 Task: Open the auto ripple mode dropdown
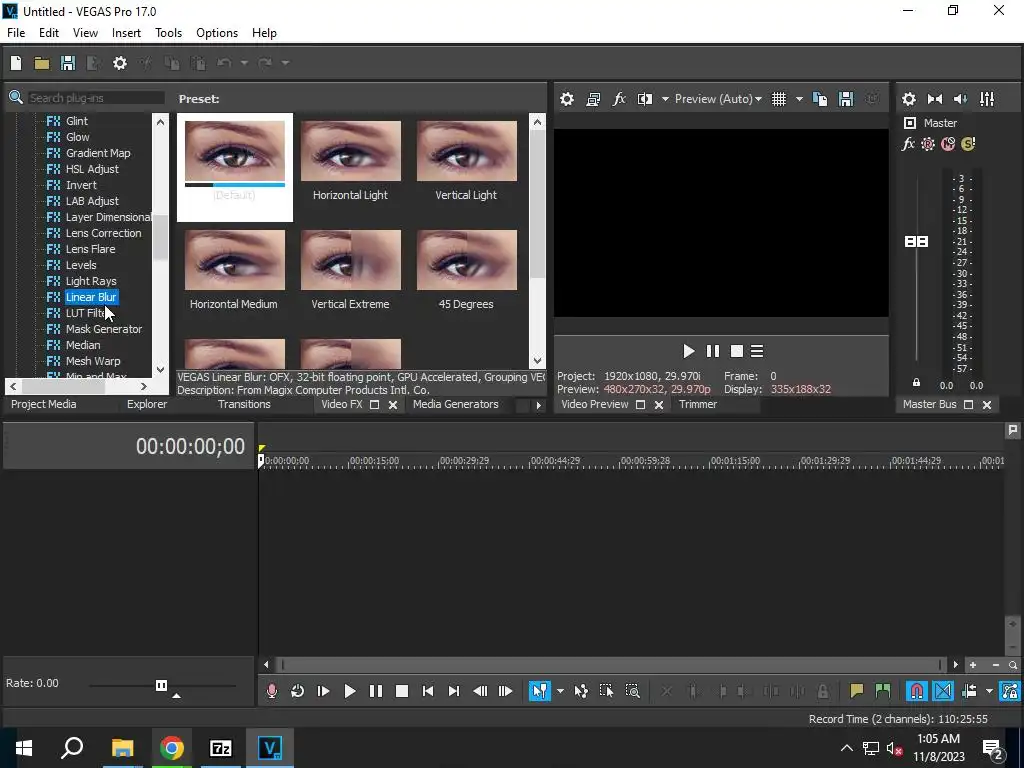(989, 691)
